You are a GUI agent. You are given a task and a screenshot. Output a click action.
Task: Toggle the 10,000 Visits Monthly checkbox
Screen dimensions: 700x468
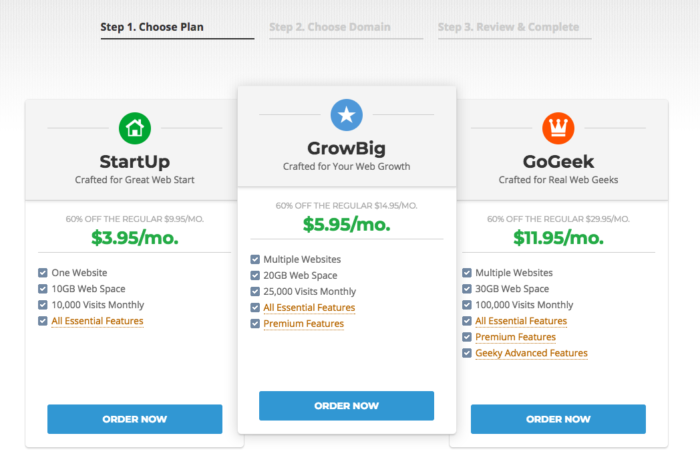(43, 305)
